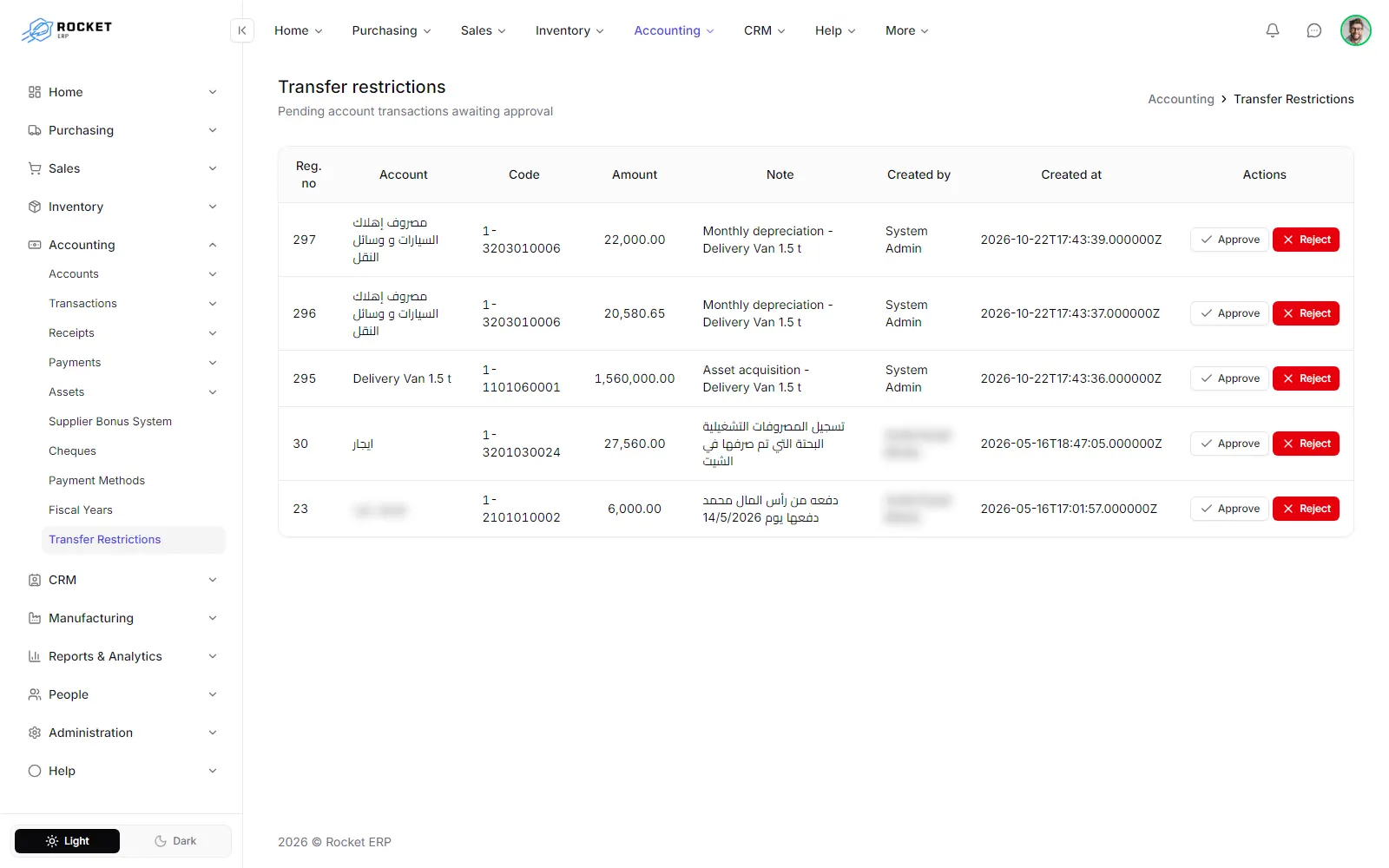Click the Sales cart icon in sidebar
Image resolution: width=1389 pixels, height=868 pixels.
point(35,168)
